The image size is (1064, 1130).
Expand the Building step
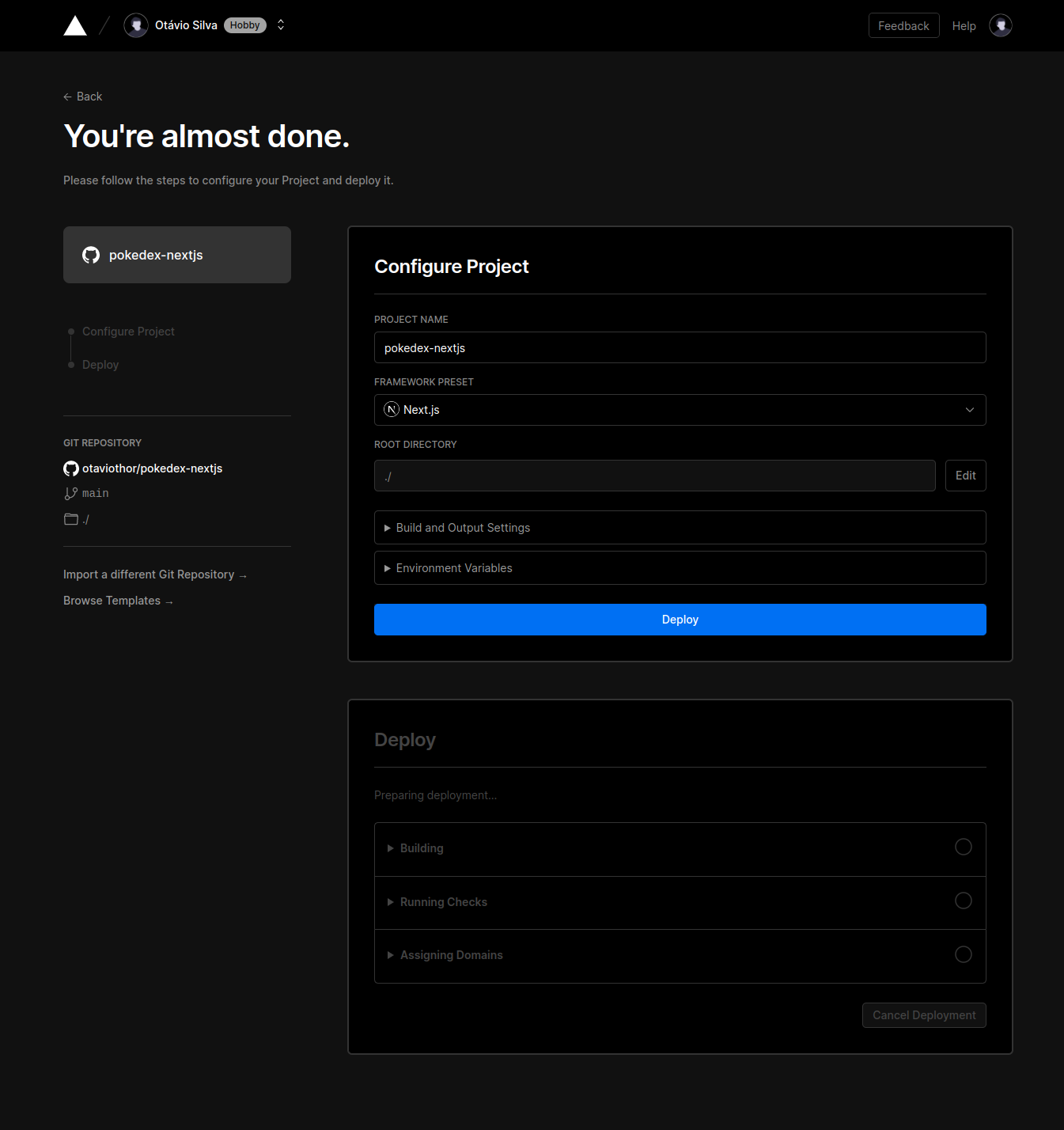tap(680, 849)
